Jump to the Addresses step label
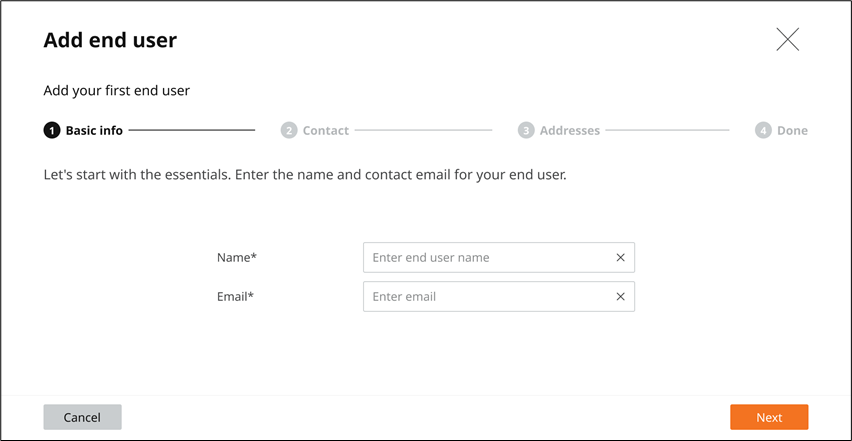The height and width of the screenshot is (441, 852). click(x=569, y=130)
